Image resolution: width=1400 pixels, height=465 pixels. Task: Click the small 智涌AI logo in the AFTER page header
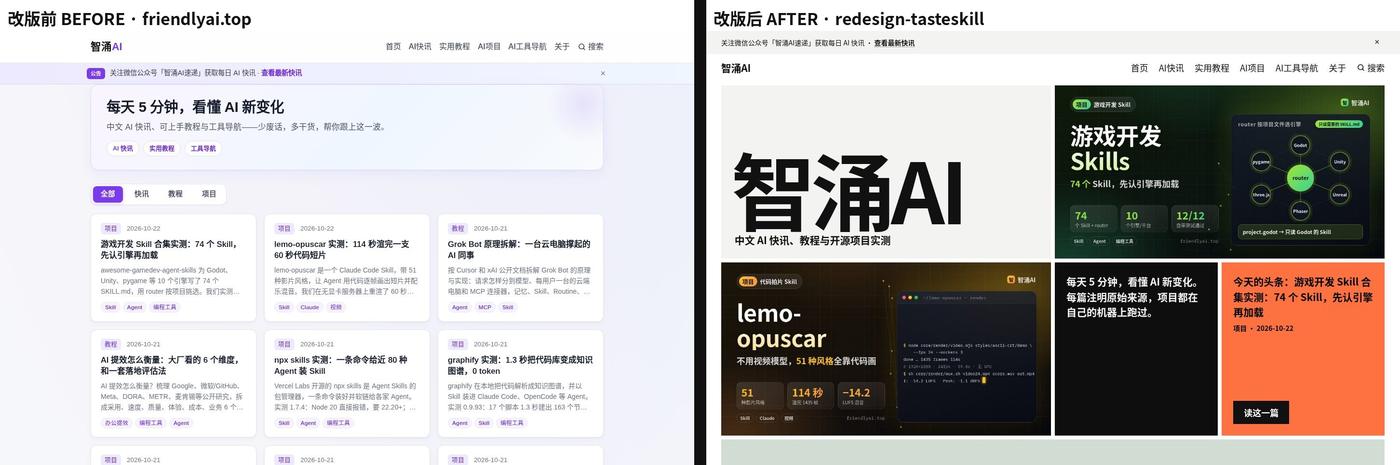736,68
